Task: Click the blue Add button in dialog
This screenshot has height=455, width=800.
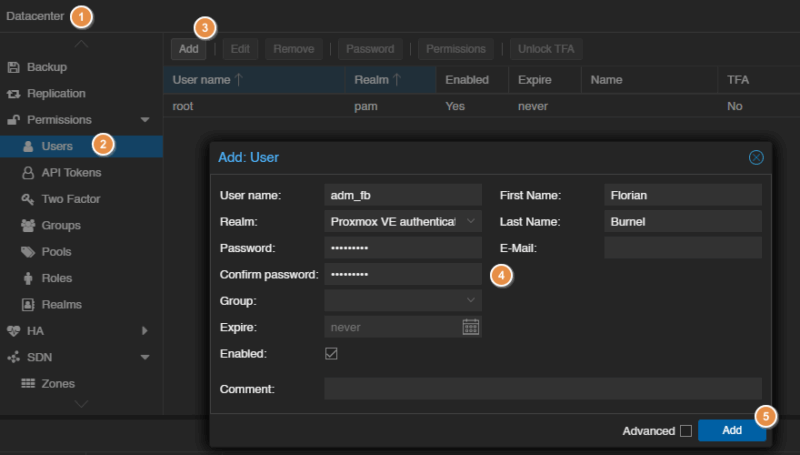Action: click(x=732, y=430)
